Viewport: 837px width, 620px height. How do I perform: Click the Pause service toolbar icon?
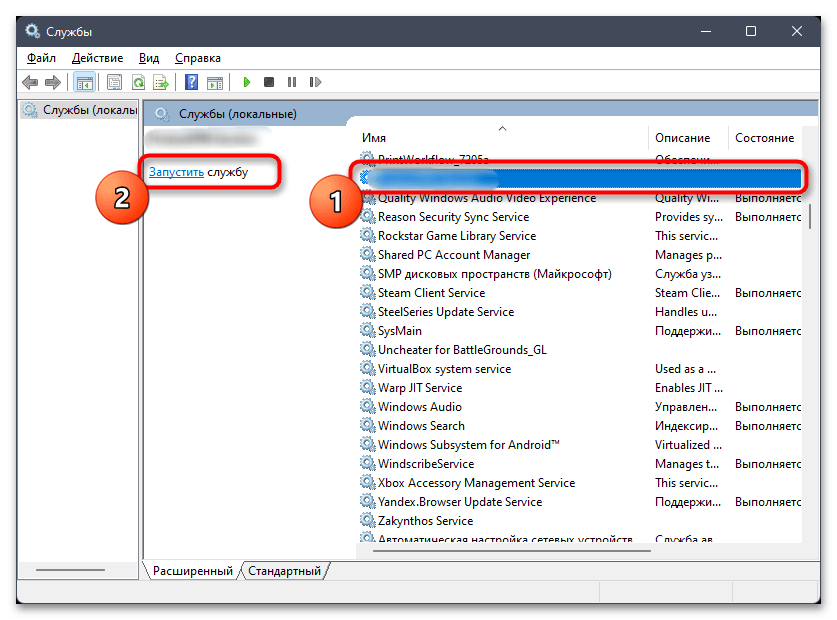[x=292, y=82]
